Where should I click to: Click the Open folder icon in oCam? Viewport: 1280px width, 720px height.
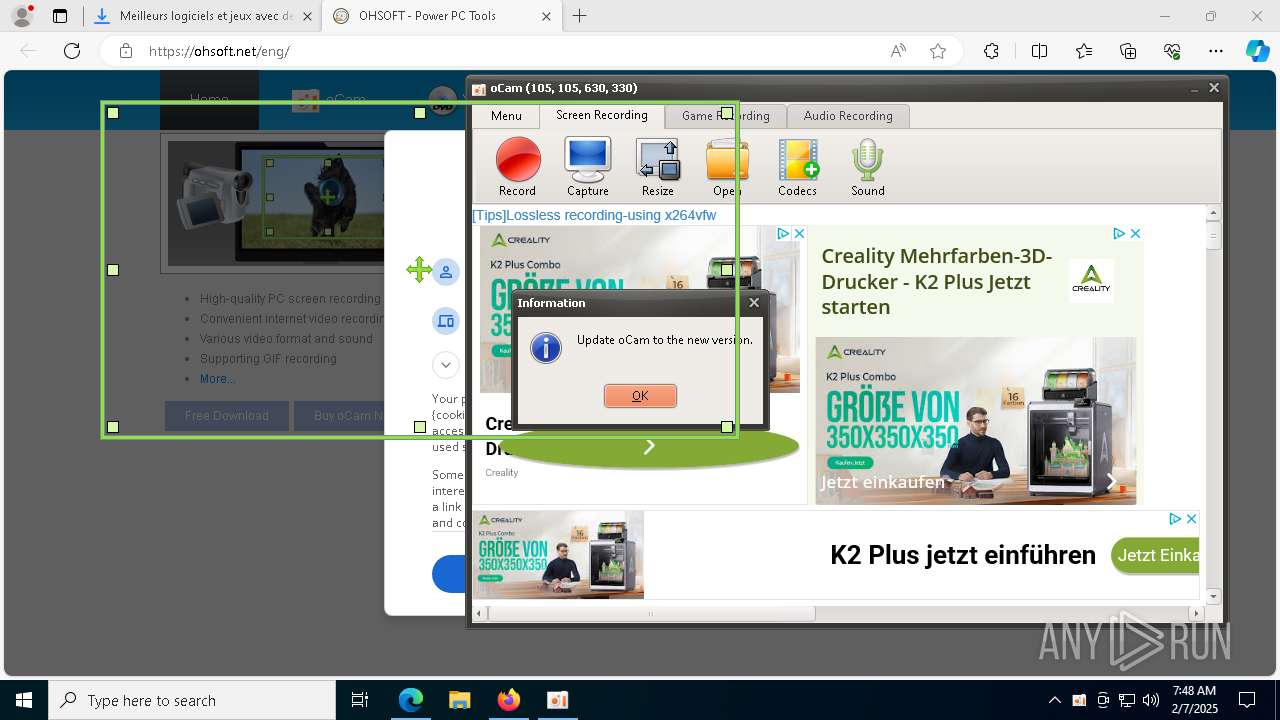[x=727, y=167]
